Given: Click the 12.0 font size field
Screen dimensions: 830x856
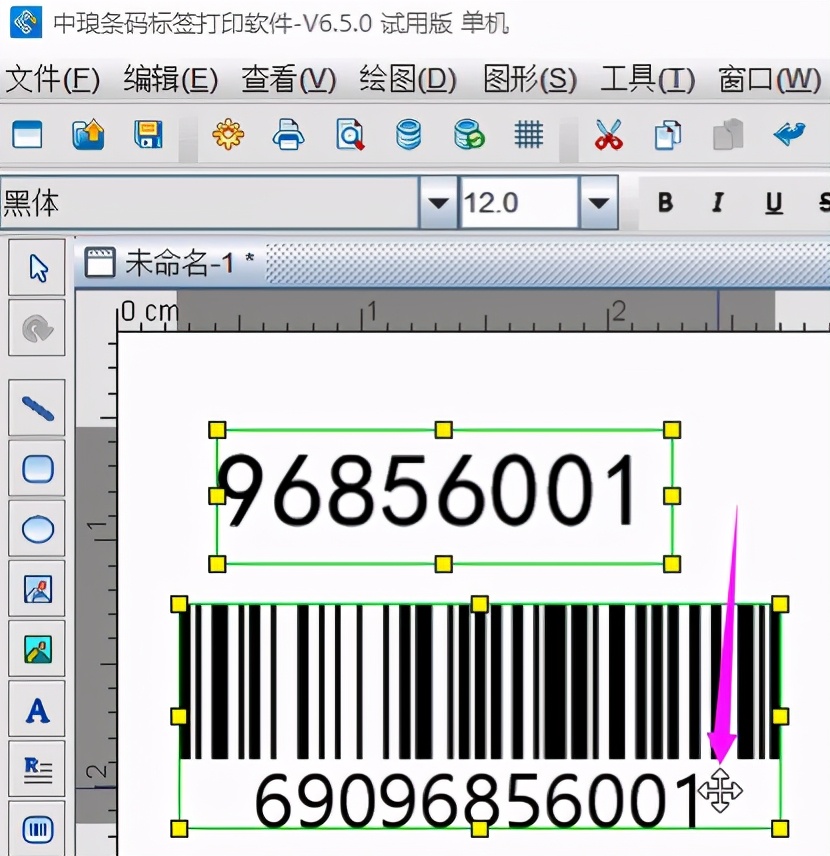Looking at the screenshot, I should coord(519,203).
